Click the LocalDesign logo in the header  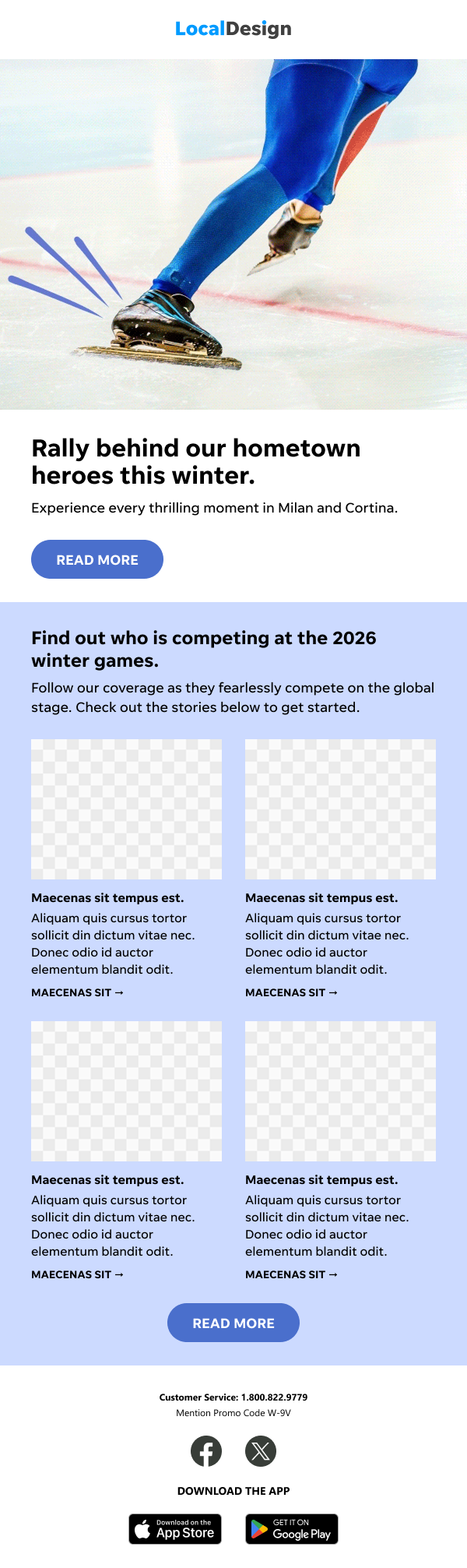click(x=233, y=29)
